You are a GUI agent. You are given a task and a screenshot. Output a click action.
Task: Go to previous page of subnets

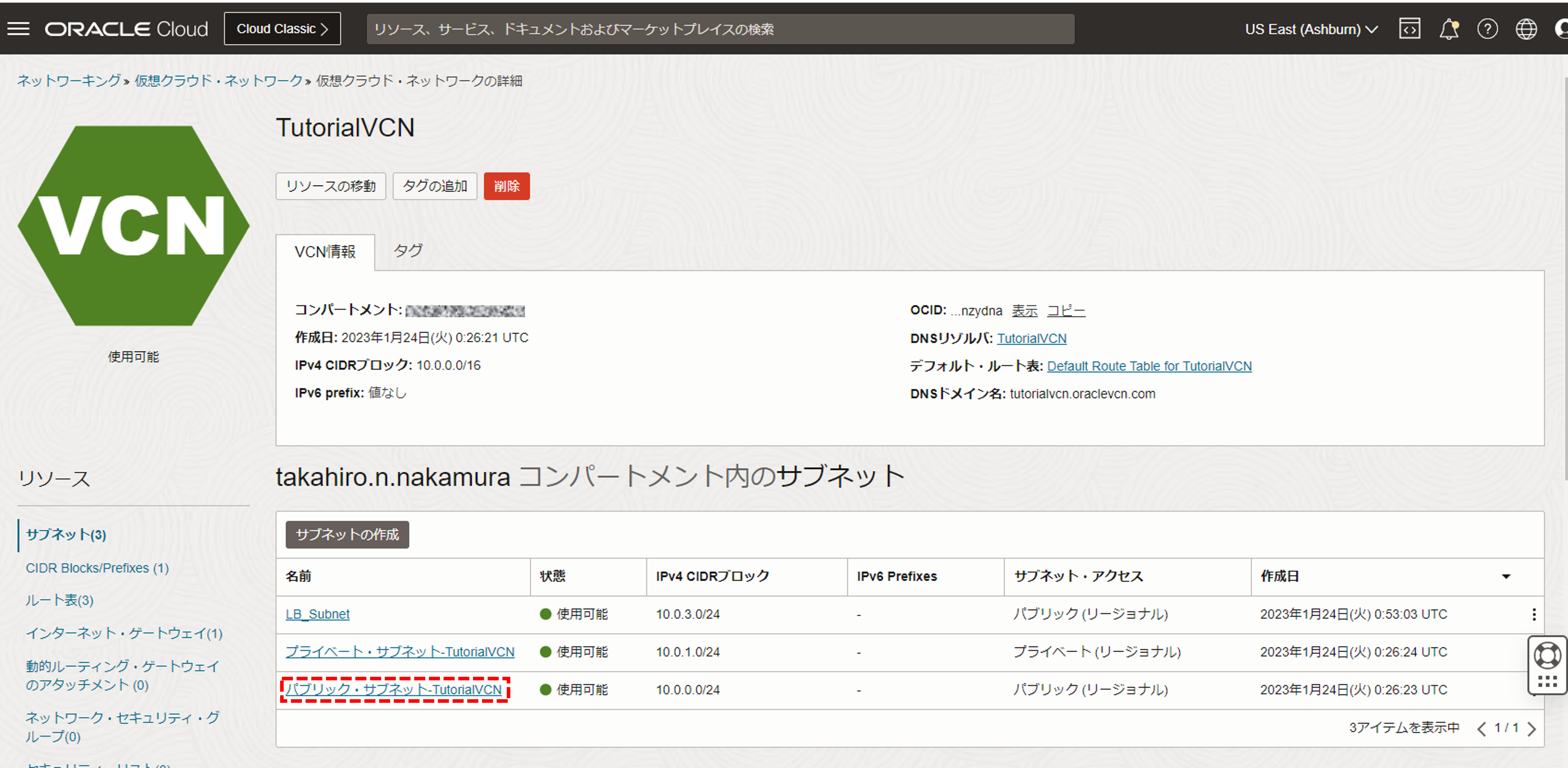[1481, 728]
